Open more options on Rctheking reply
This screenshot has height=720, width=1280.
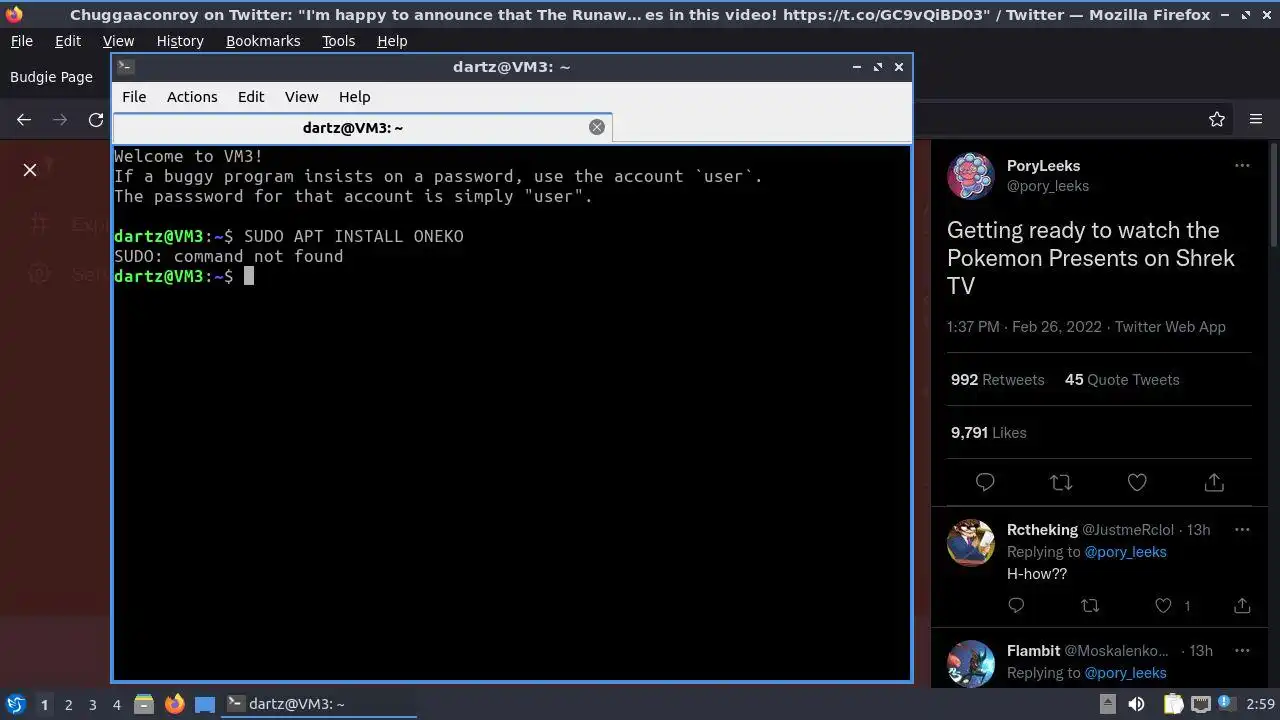coord(1242,530)
